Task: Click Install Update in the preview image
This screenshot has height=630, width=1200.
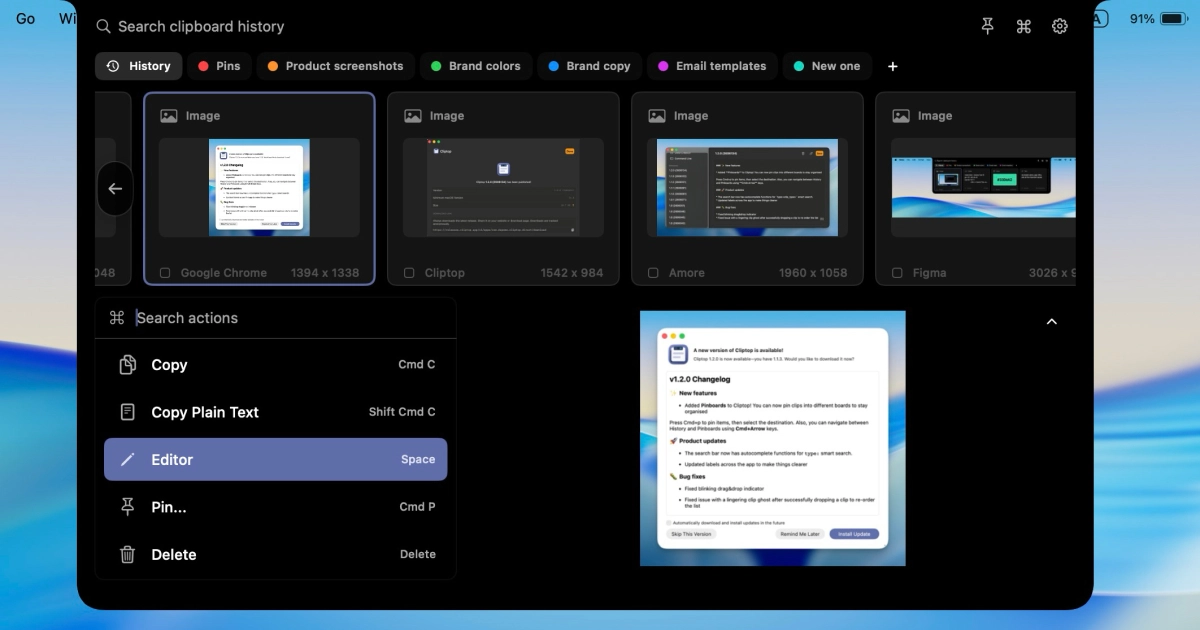Action: point(854,534)
